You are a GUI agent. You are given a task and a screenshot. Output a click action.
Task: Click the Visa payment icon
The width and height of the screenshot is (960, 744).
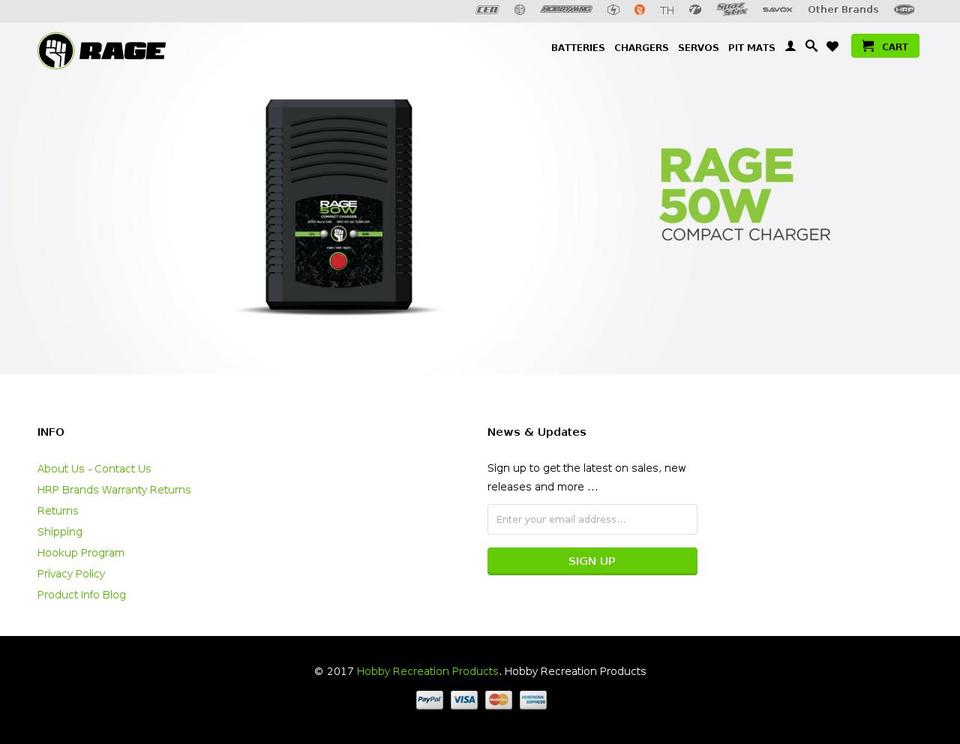(x=464, y=700)
